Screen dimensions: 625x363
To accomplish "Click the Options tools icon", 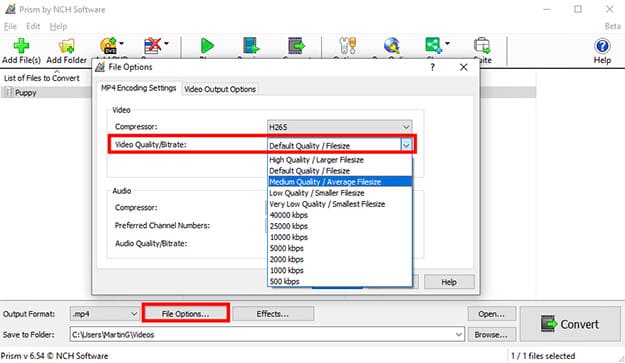I will point(348,46).
